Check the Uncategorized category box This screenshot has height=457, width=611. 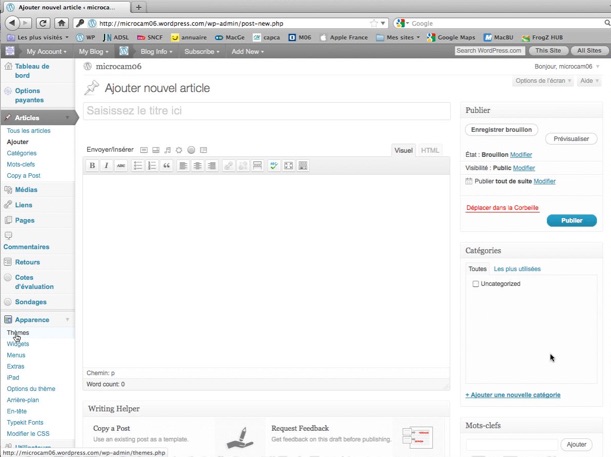pos(475,284)
